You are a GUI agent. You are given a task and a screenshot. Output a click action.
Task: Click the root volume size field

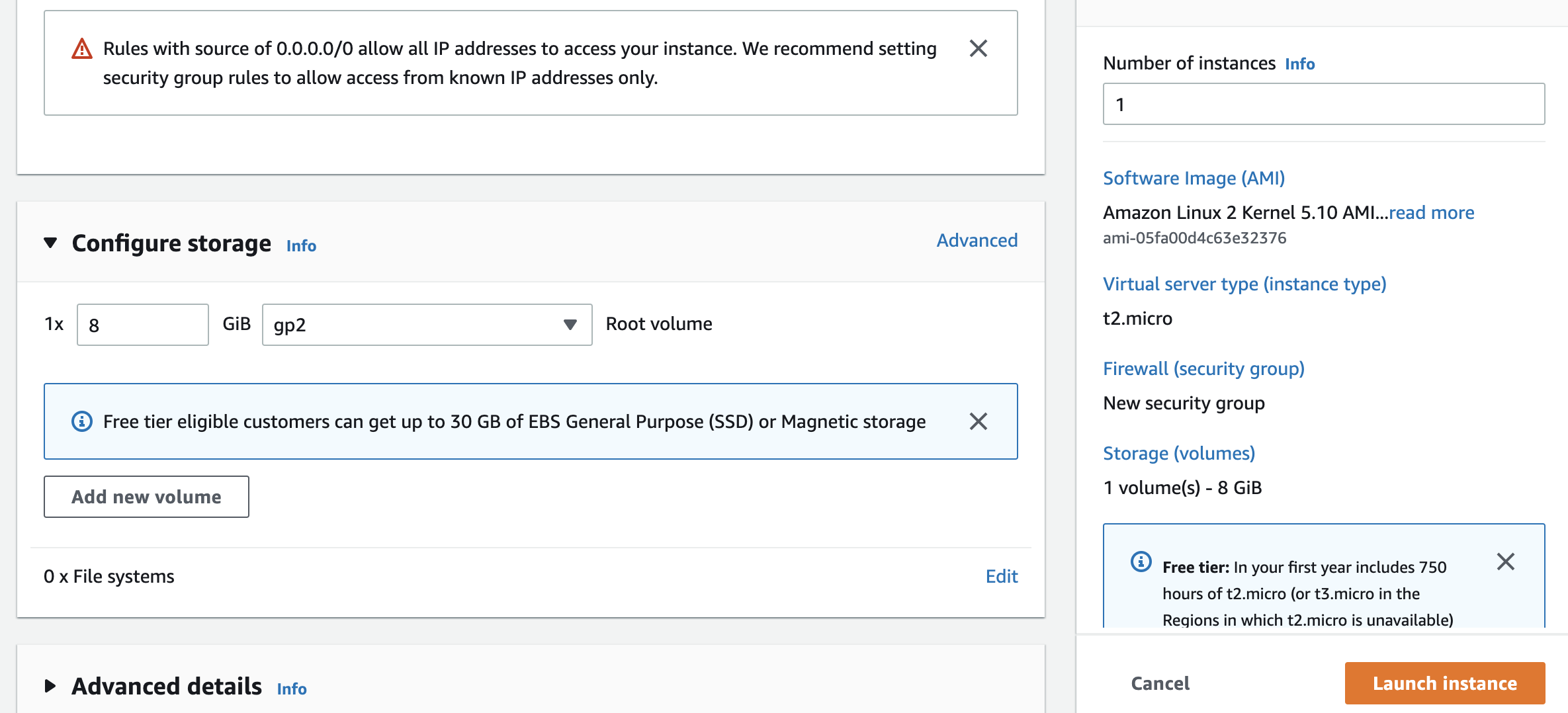coord(143,325)
